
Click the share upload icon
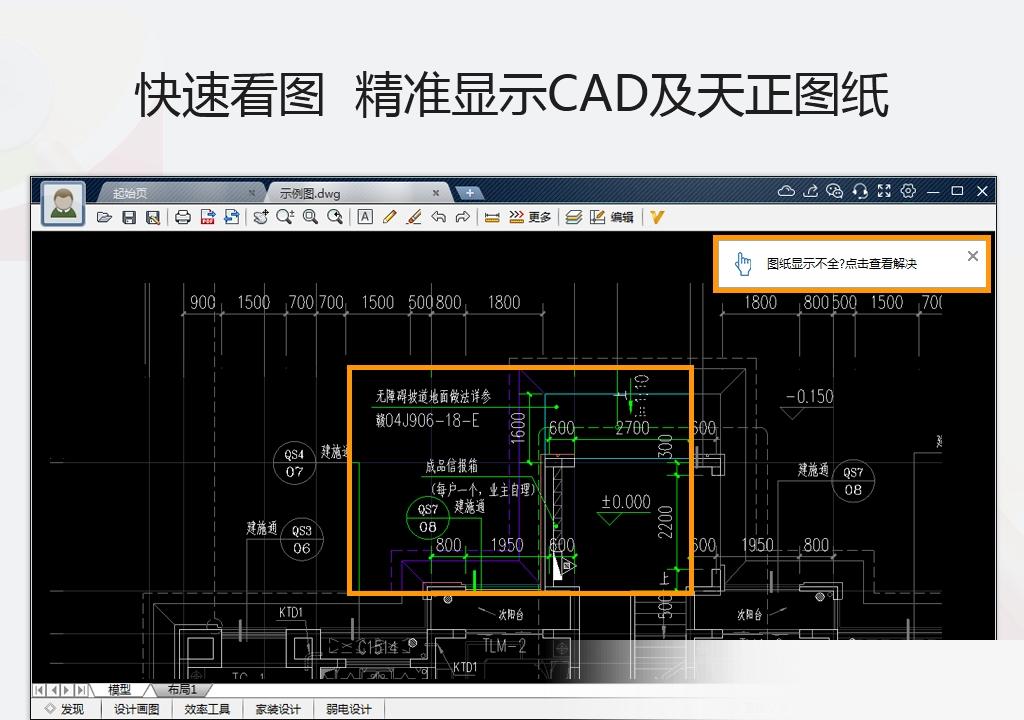pos(810,191)
